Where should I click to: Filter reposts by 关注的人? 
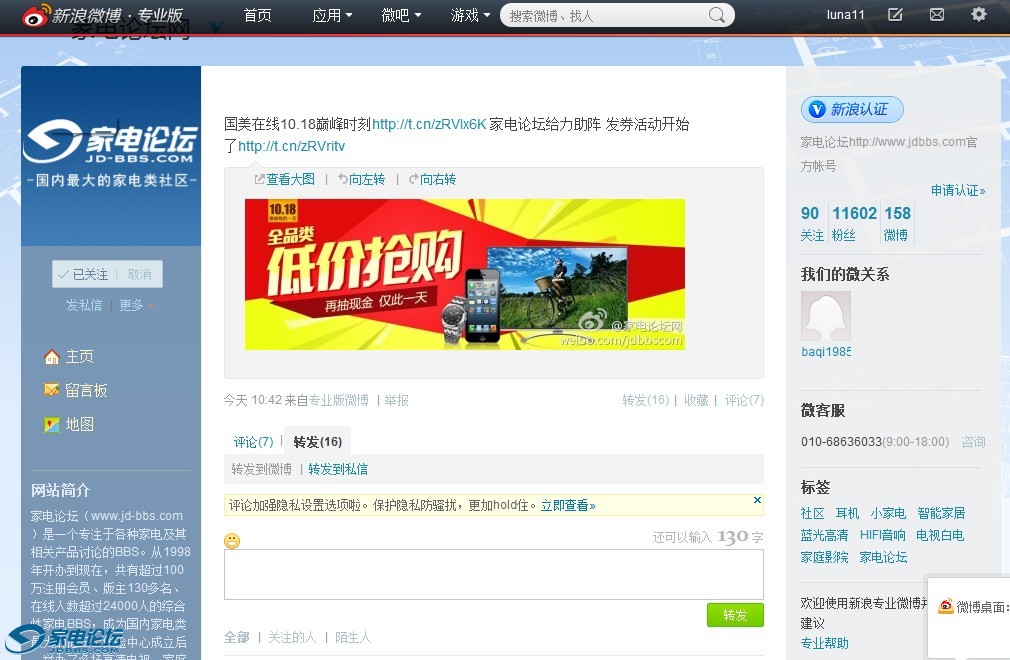[292, 637]
